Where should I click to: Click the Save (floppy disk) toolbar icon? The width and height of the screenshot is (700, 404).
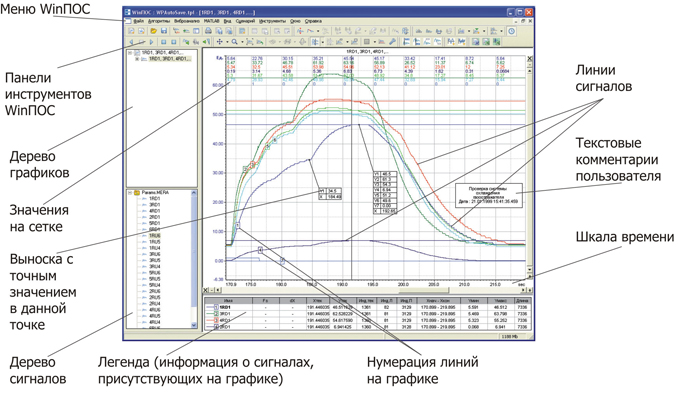click(164, 32)
